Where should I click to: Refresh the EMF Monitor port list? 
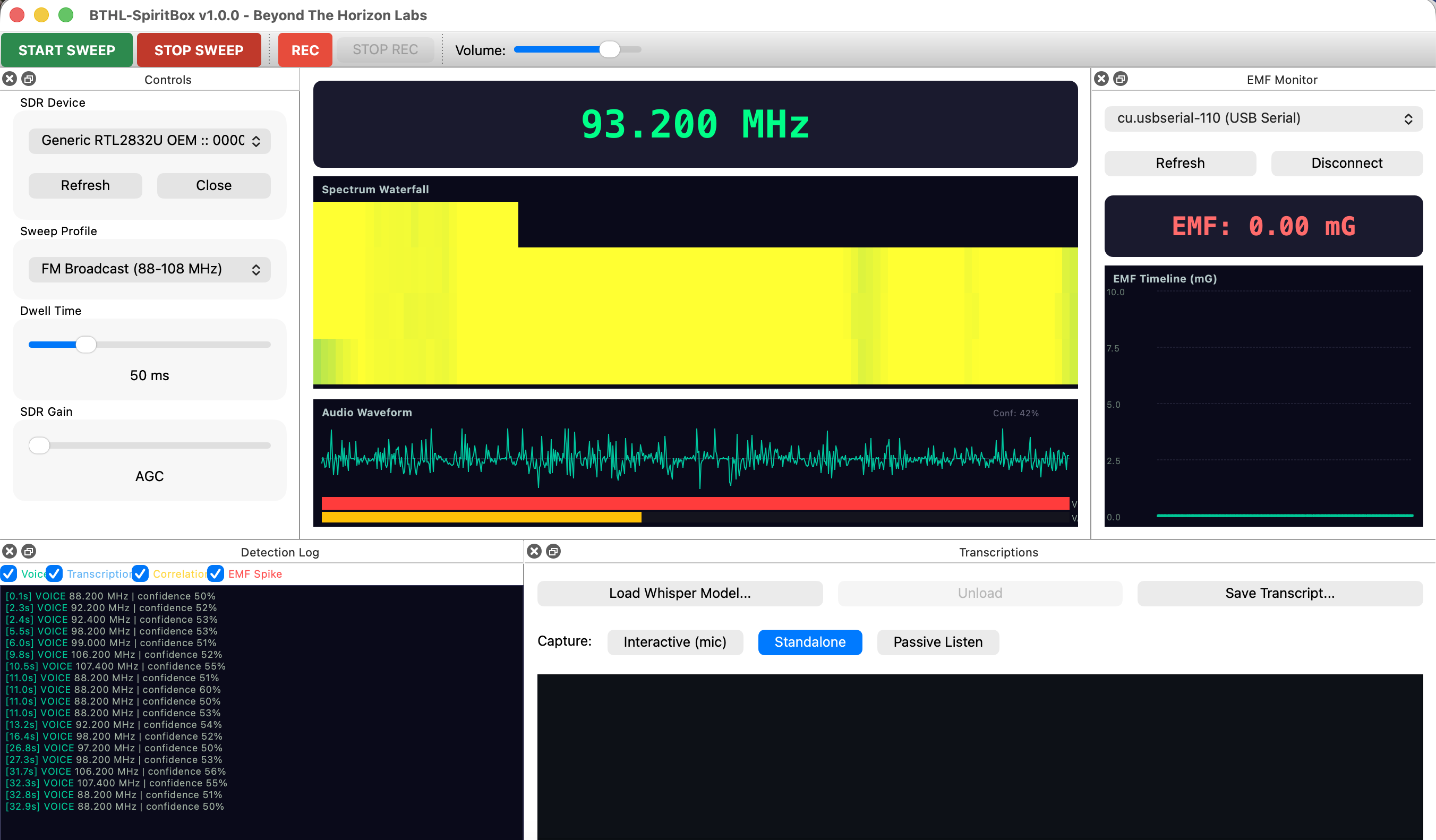[x=1180, y=164]
